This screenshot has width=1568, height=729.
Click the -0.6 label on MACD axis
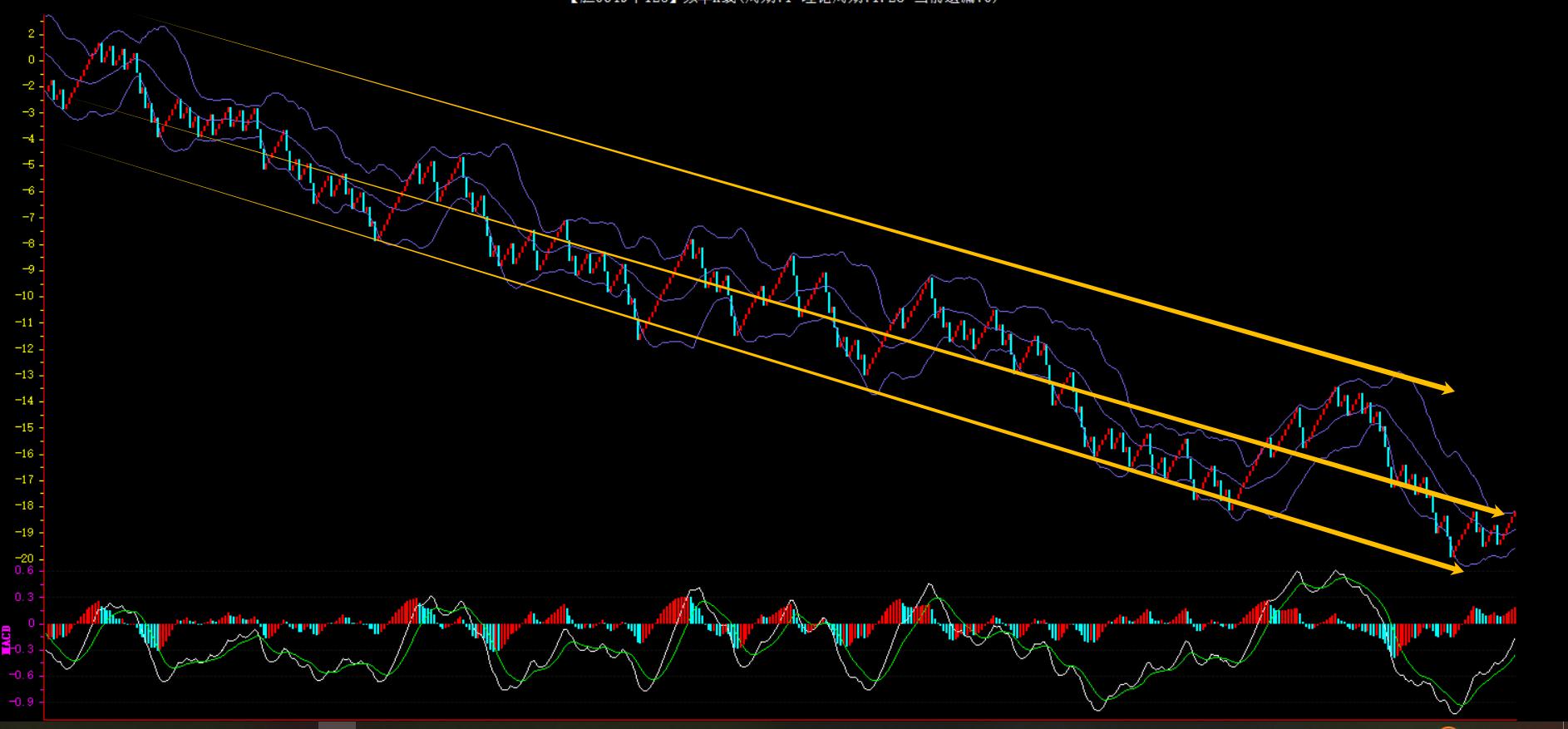(x=24, y=675)
